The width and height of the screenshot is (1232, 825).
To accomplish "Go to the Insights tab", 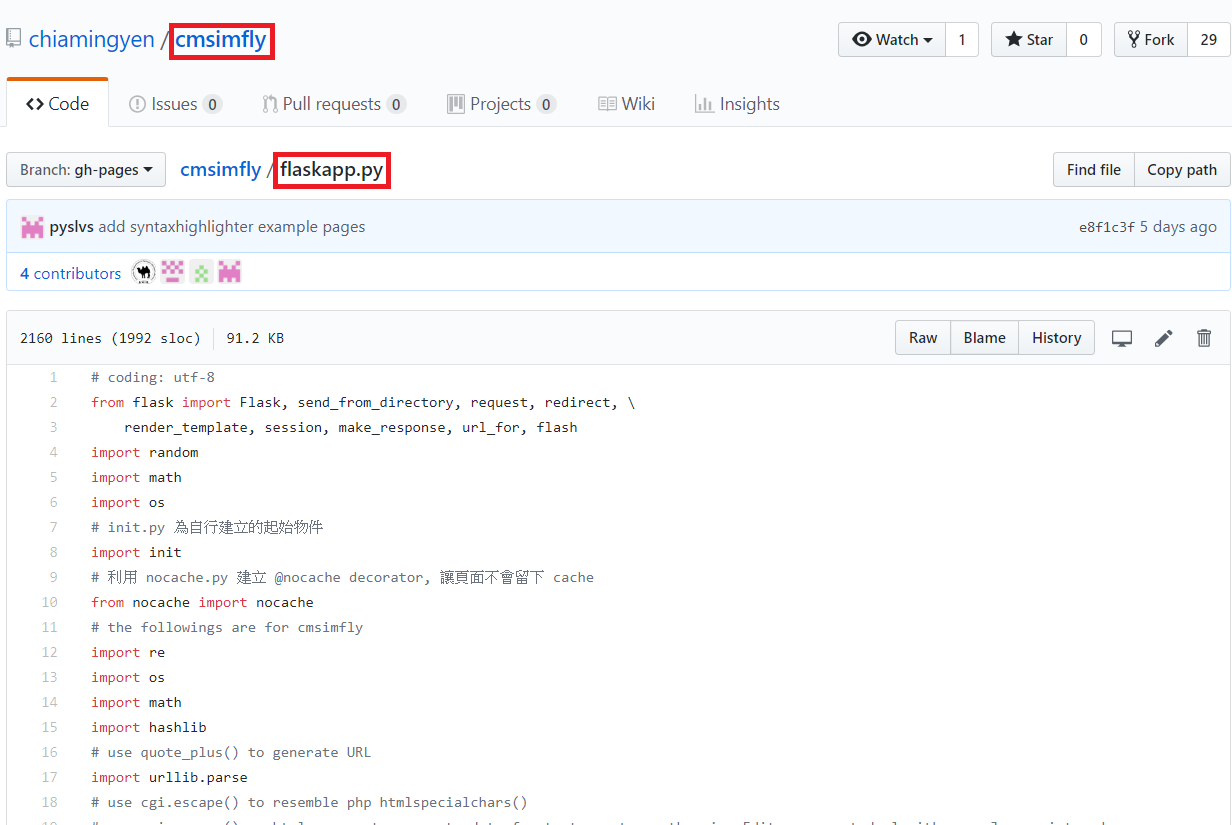I will click(x=737, y=104).
